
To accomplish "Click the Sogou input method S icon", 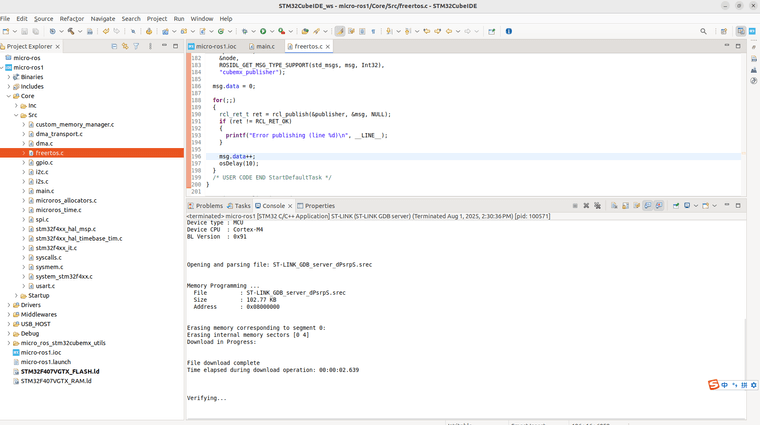I will point(713,385).
